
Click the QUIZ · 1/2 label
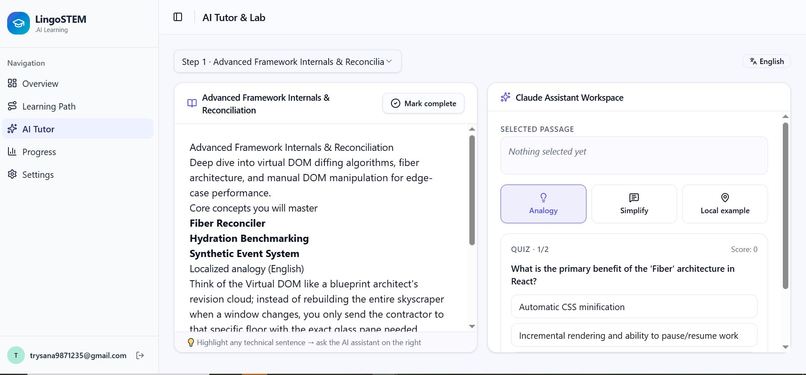(529, 250)
